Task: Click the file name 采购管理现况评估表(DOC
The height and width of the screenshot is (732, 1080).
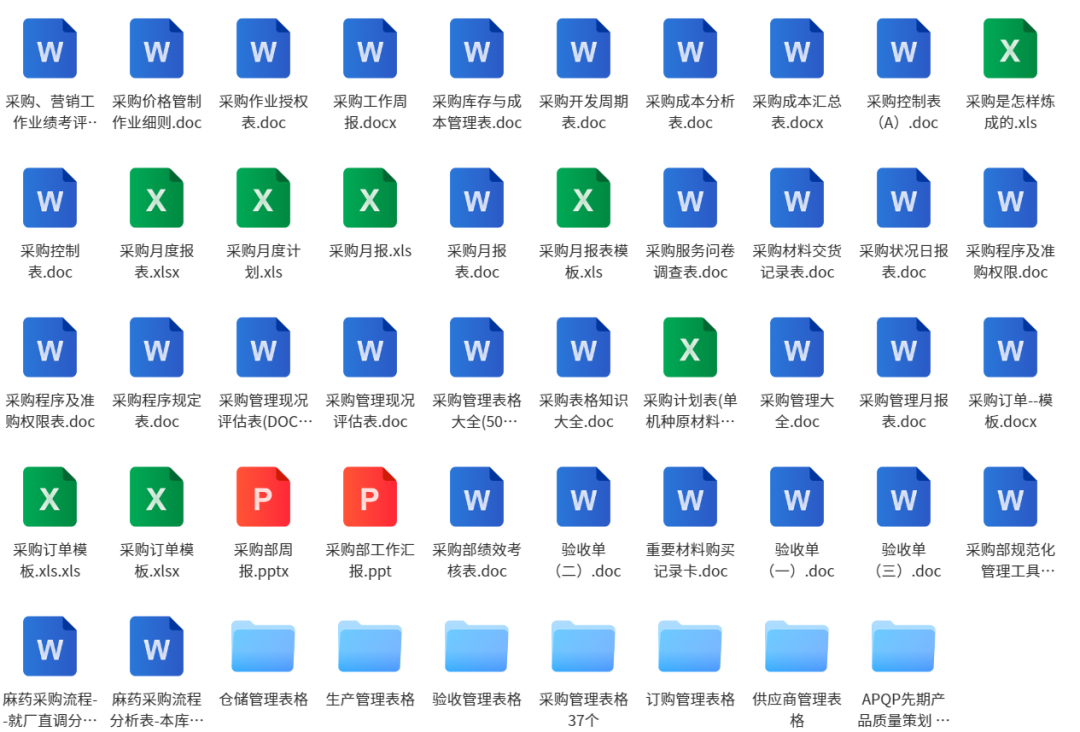Action: pos(264,410)
